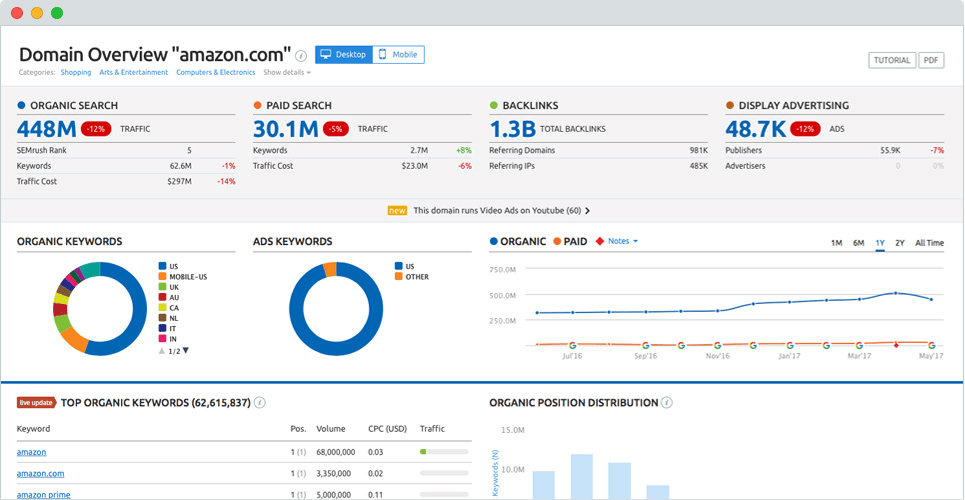Screen dimensions: 965x500
Task: Open the 'amazon' keyword link
Action: [31, 452]
